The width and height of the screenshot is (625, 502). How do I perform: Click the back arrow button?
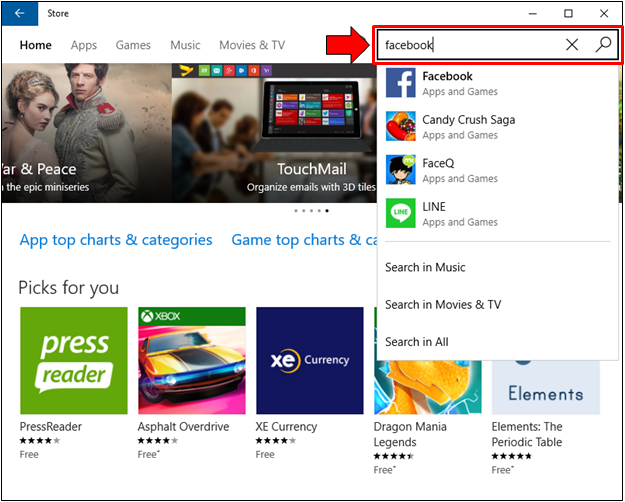pos(20,14)
